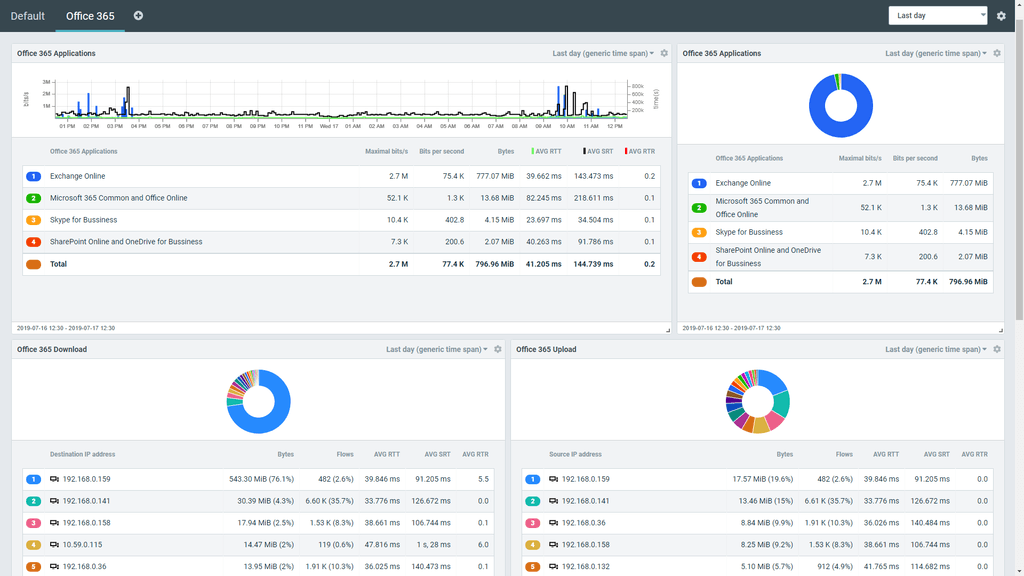Toggle the AVG RTT series in chart legend

pos(547,152)
